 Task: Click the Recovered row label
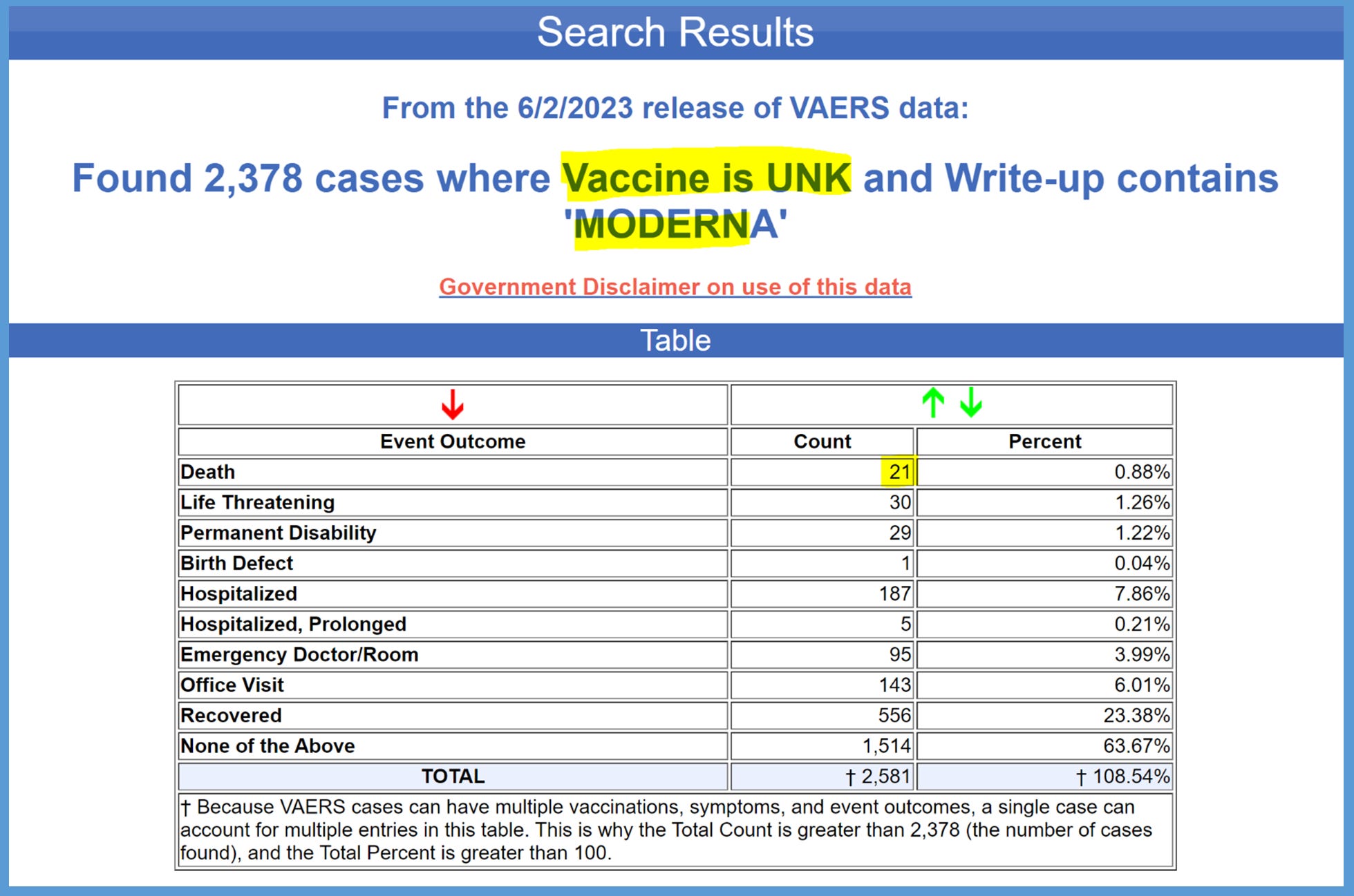click(453, 715)
